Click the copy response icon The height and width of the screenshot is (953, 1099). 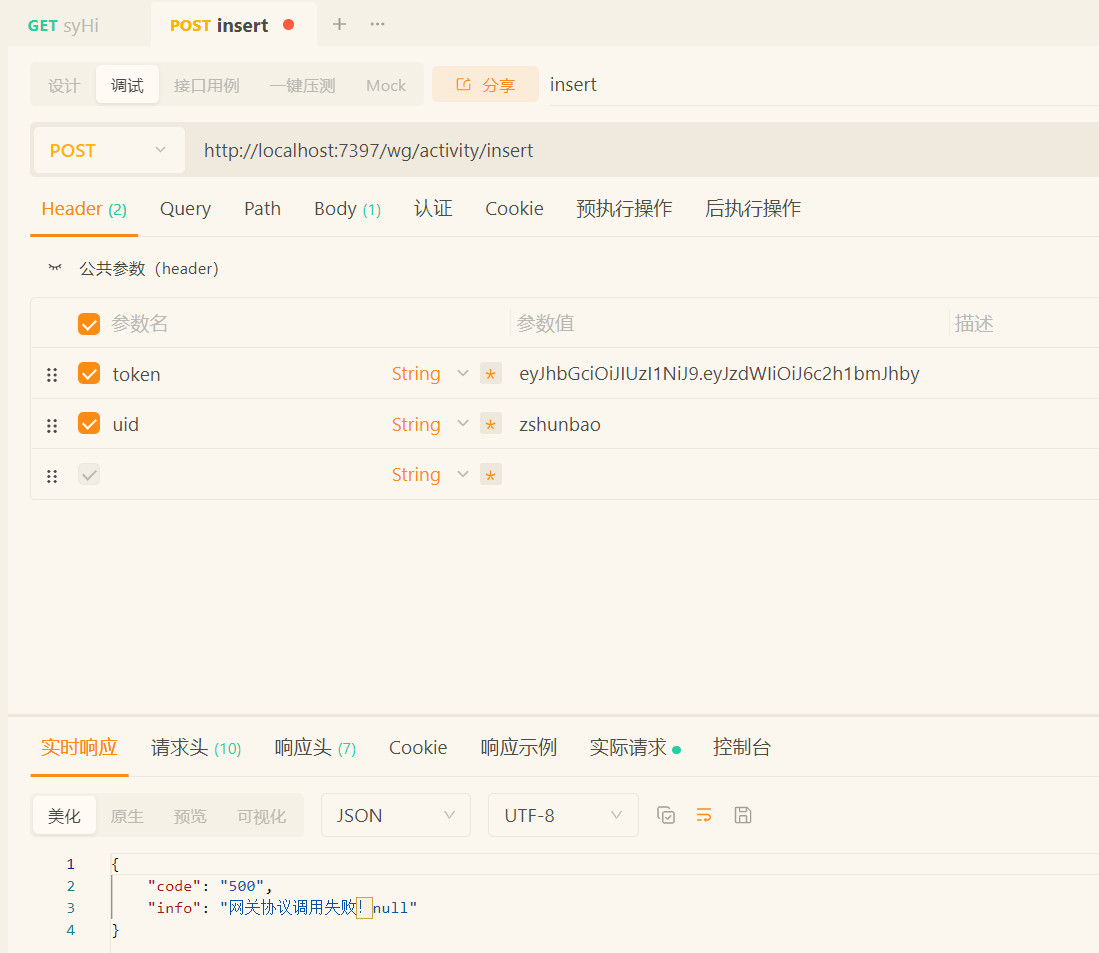click(x=666, y=815)
